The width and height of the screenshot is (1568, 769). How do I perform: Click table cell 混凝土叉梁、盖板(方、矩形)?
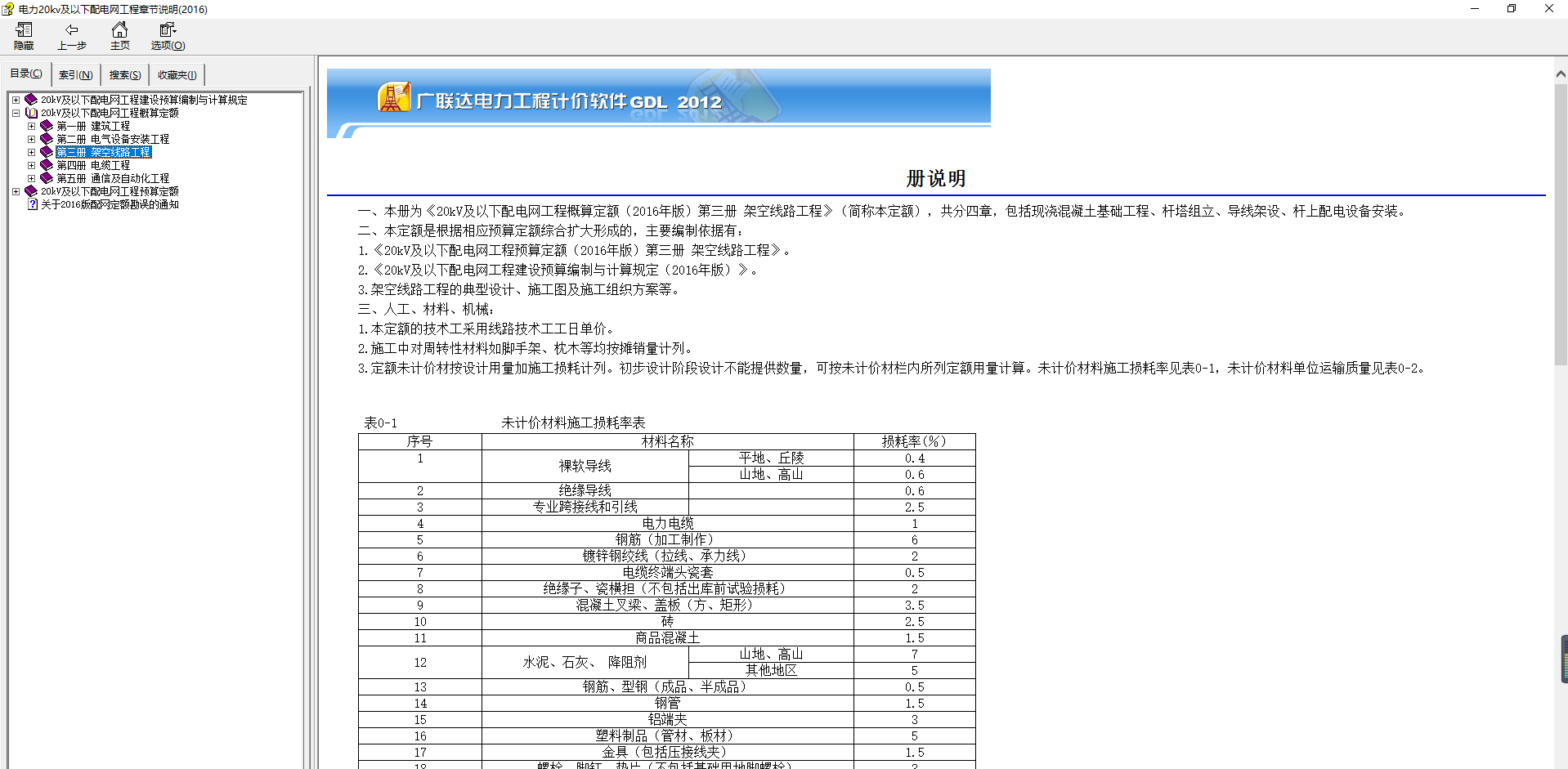(667, 605)
